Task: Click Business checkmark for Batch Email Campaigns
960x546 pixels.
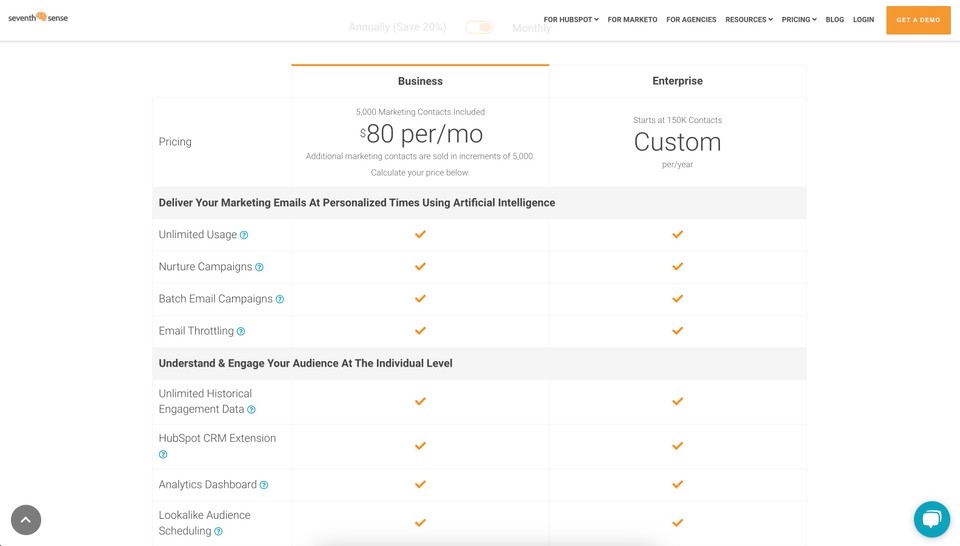Action: [420, 299]
